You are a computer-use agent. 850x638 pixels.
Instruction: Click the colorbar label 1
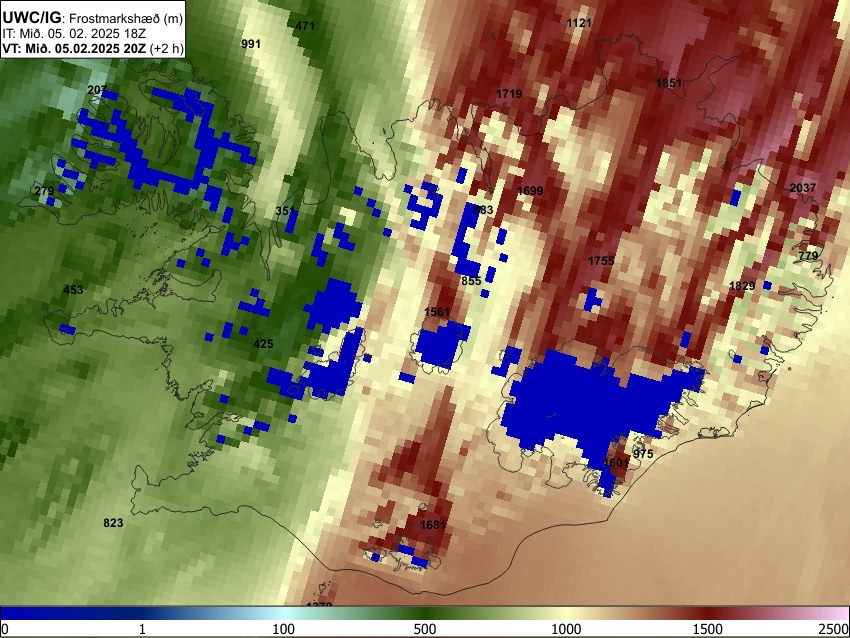tap(142, 629)
